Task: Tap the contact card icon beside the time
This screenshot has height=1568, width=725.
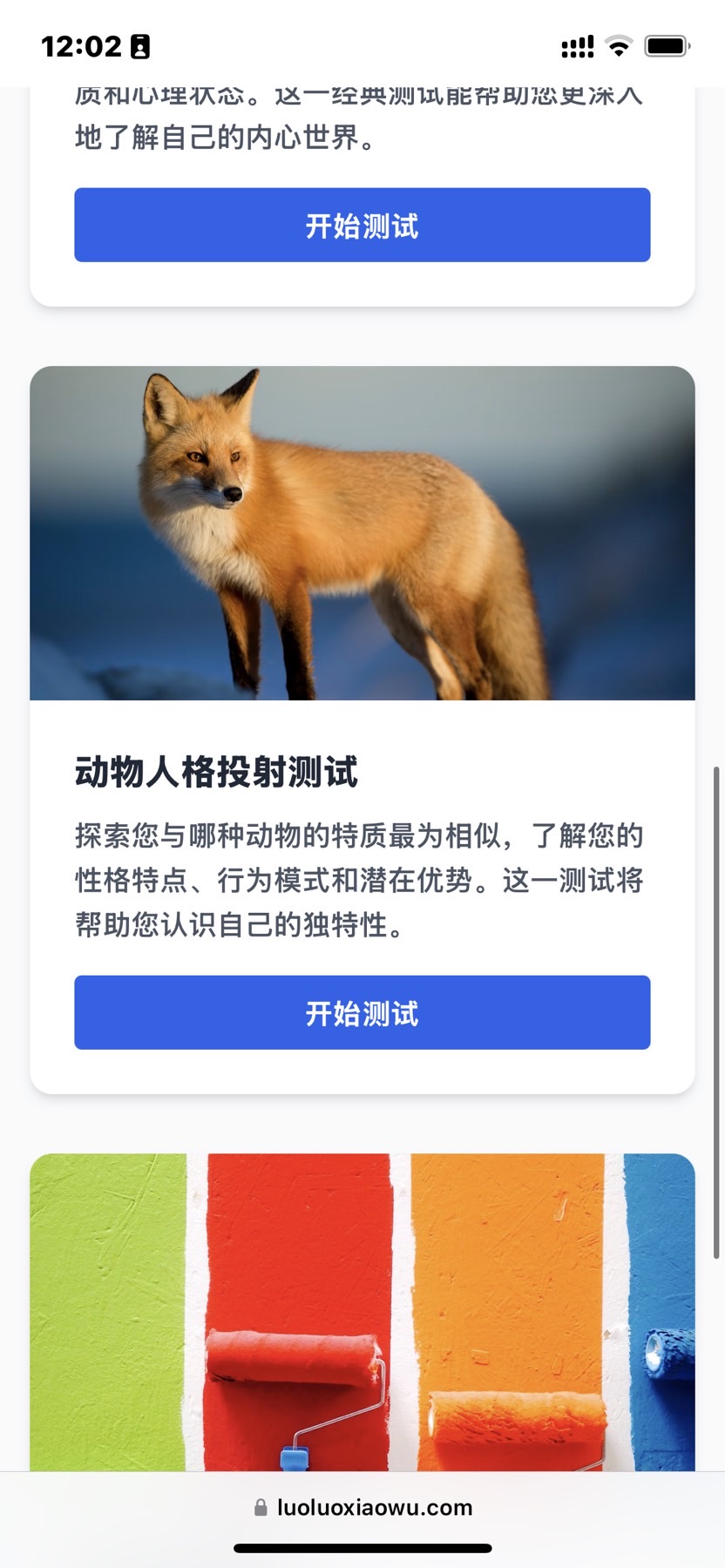Action: click(140, 46)
